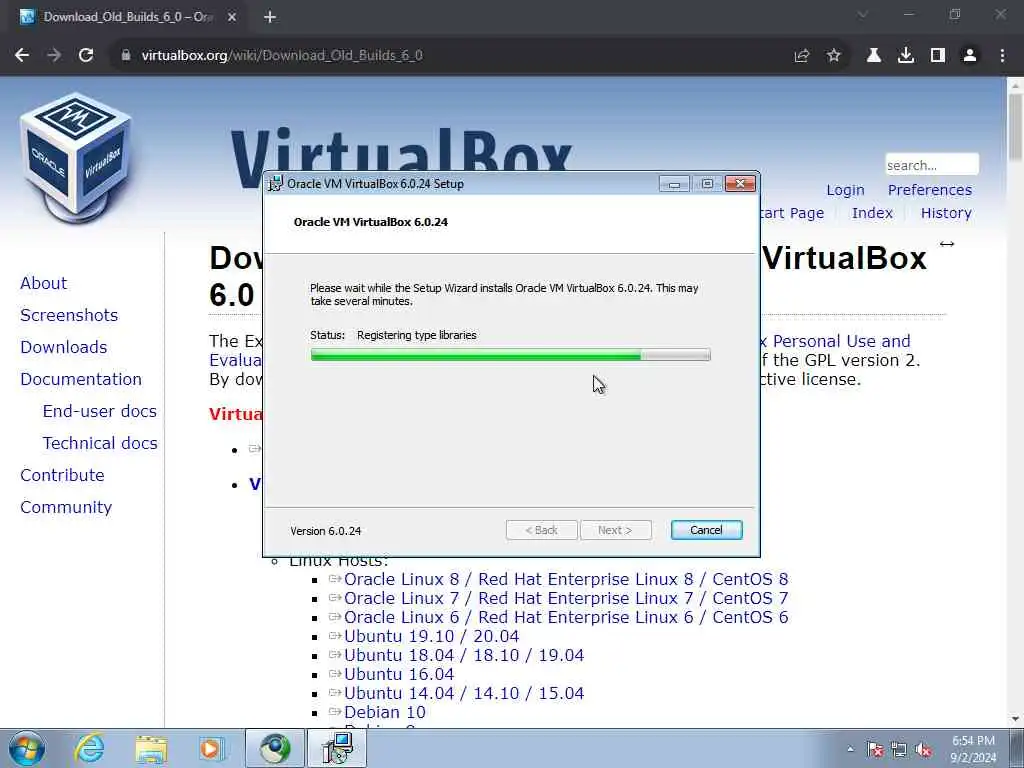Download Oracle Linux 6 / RHEL 6 / CentOS 6
Viewport: 1024px width, 768px height.
566,617
